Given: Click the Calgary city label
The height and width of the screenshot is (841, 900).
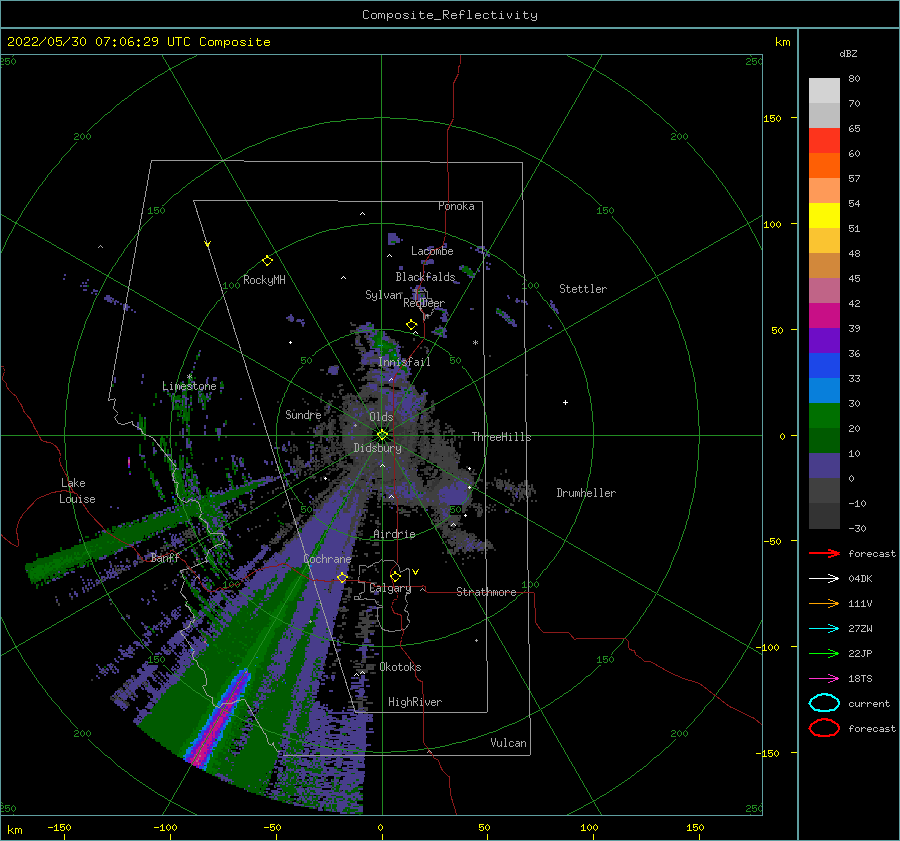Looking at the screenshot, I should pyautogui.click(x=390, y=588).
